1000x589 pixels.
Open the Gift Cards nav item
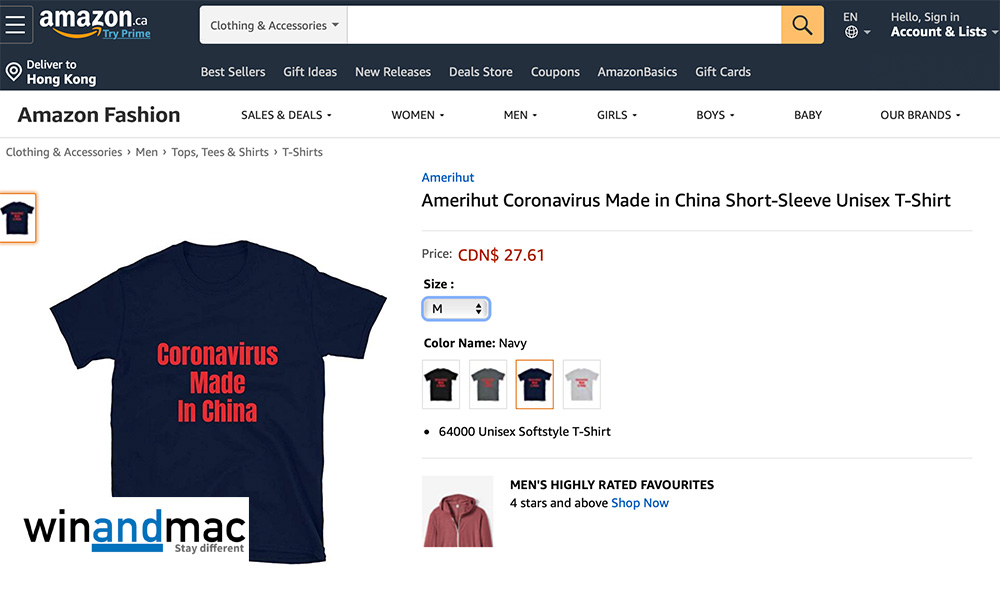pyautogui.click(x=723, y=72)
